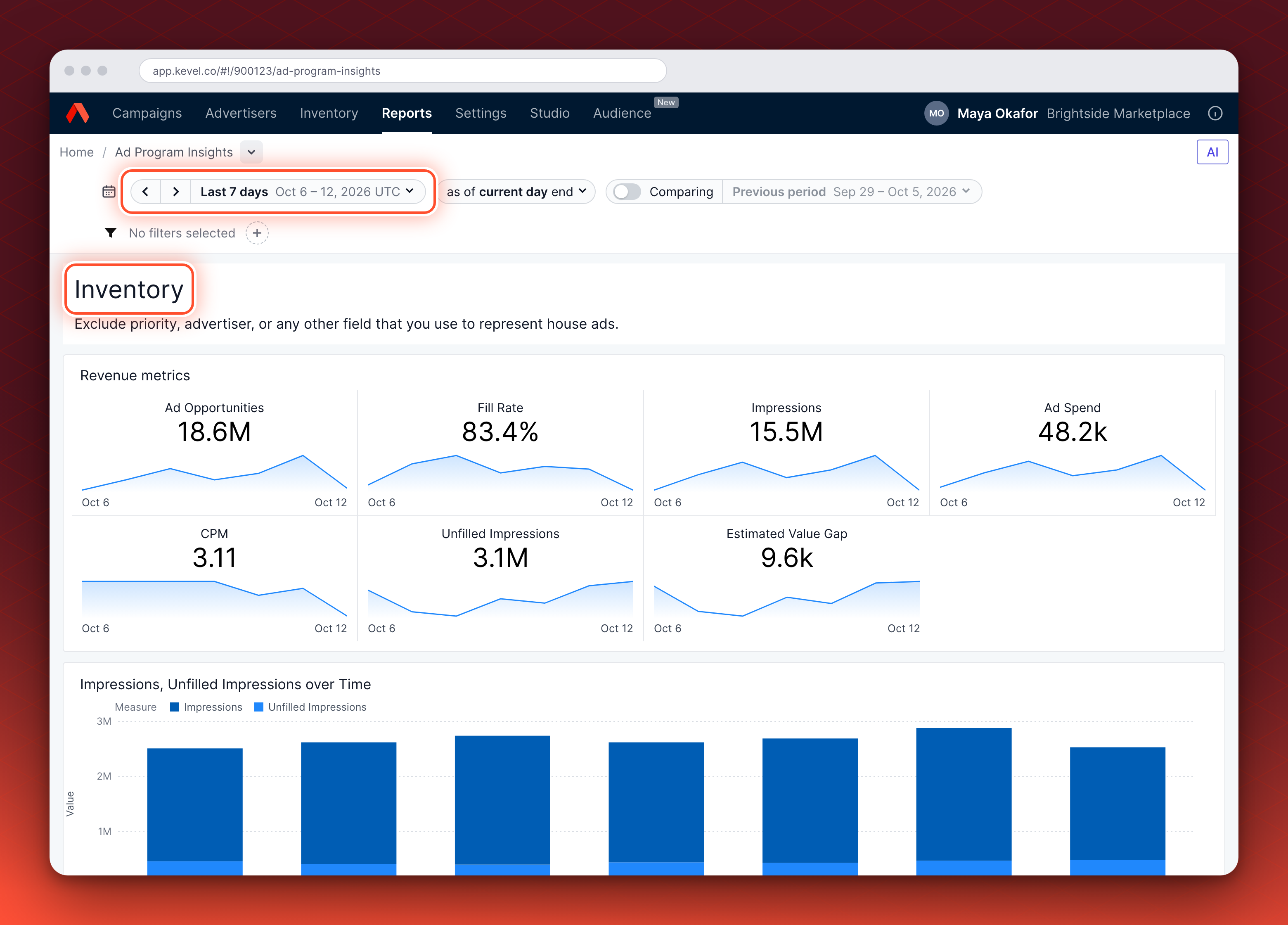Go to previous date range arrow
Image resolution: width=1288 pixels, height=925 pixels.
[x=145, y=192]
